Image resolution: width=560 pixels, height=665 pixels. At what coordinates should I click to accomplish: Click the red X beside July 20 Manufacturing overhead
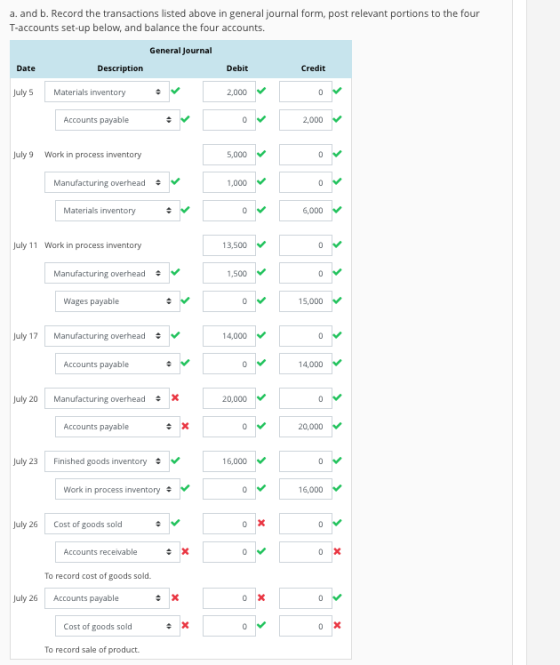[175, 397]
